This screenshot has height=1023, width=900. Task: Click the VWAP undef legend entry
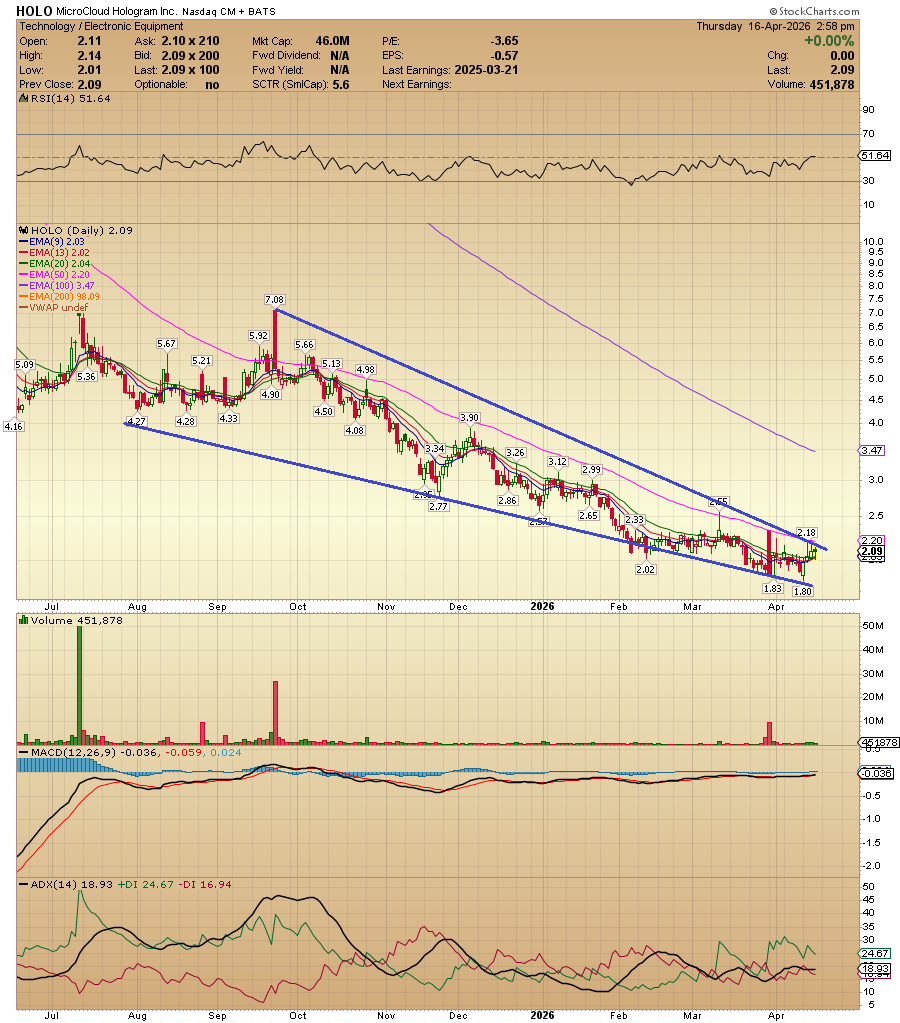click(x=54, y=307)
